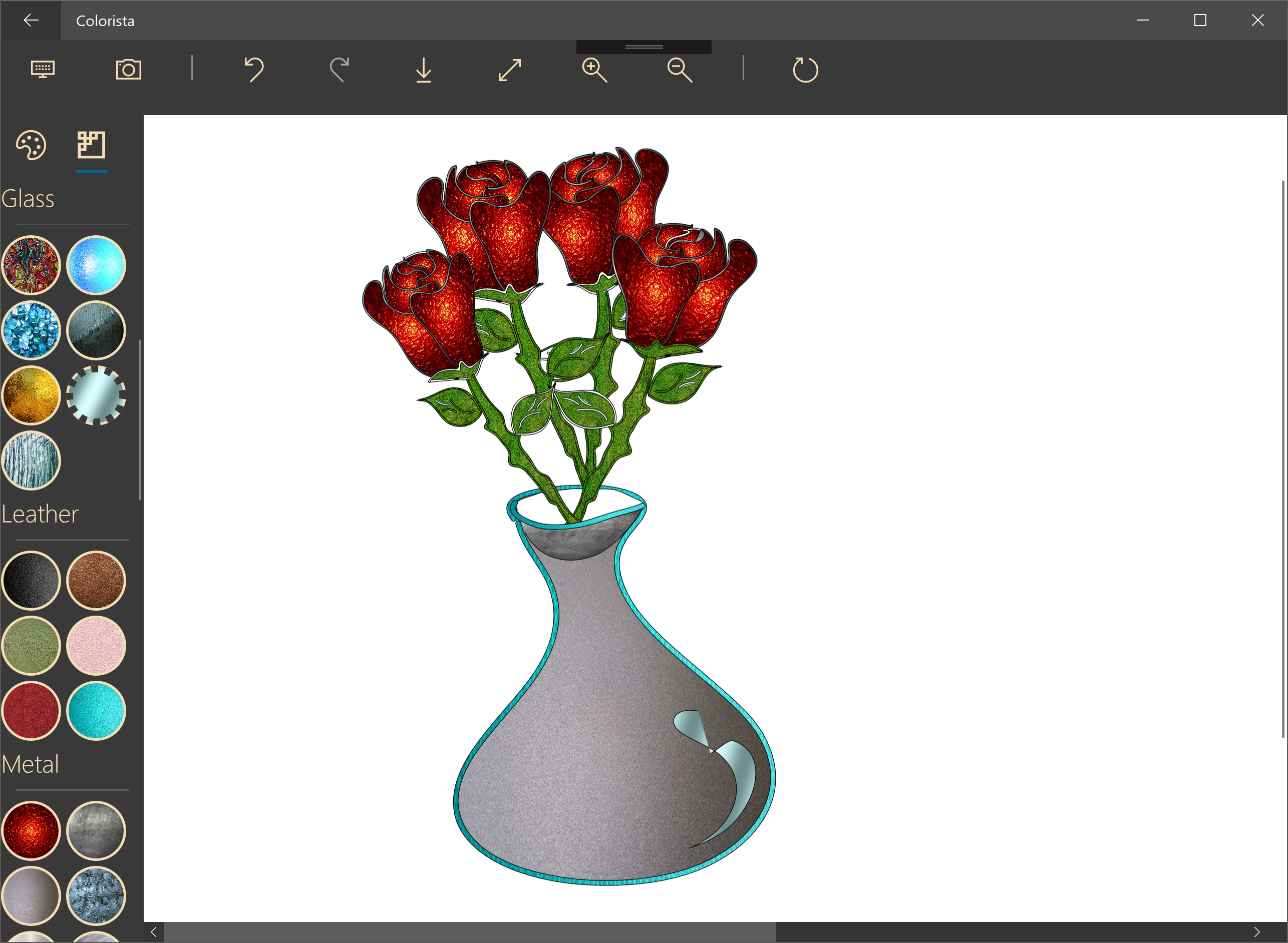Click the right arrow of horizontal scrollbar
This screenshot has width=1288, height=943.
coord(1256,932)
